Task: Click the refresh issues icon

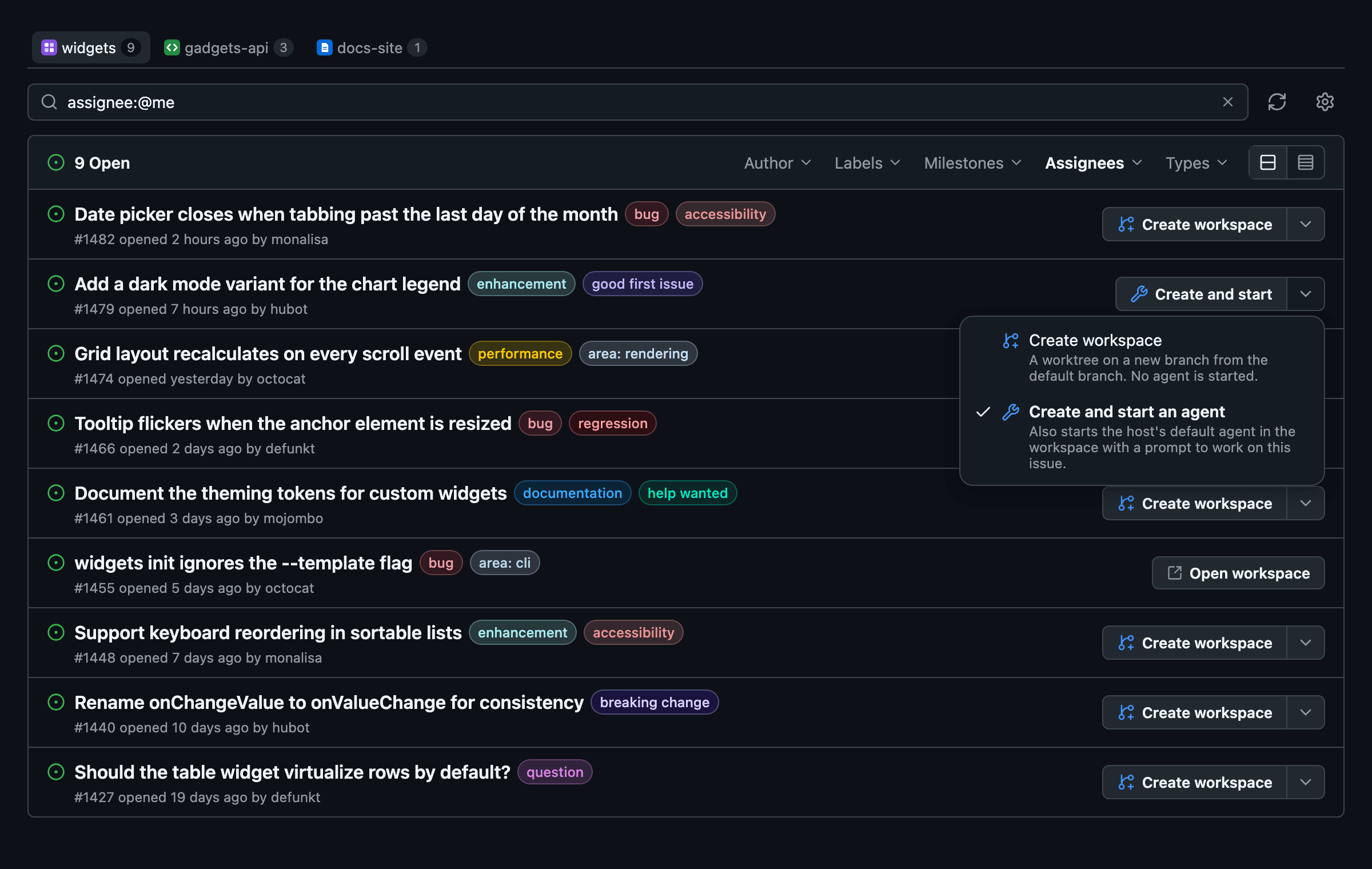Action: tap(1277, 102)
